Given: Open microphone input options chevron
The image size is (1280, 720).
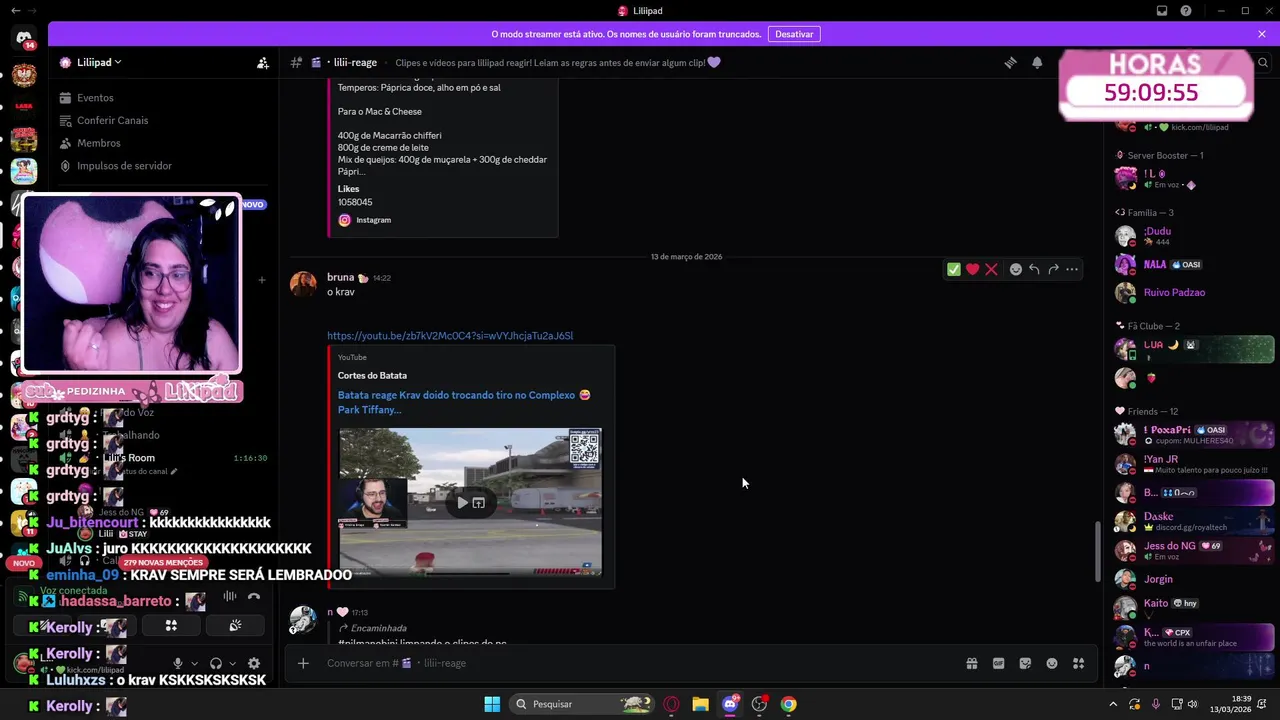Looking at the screenshot, I should click(x=194, y=663).
